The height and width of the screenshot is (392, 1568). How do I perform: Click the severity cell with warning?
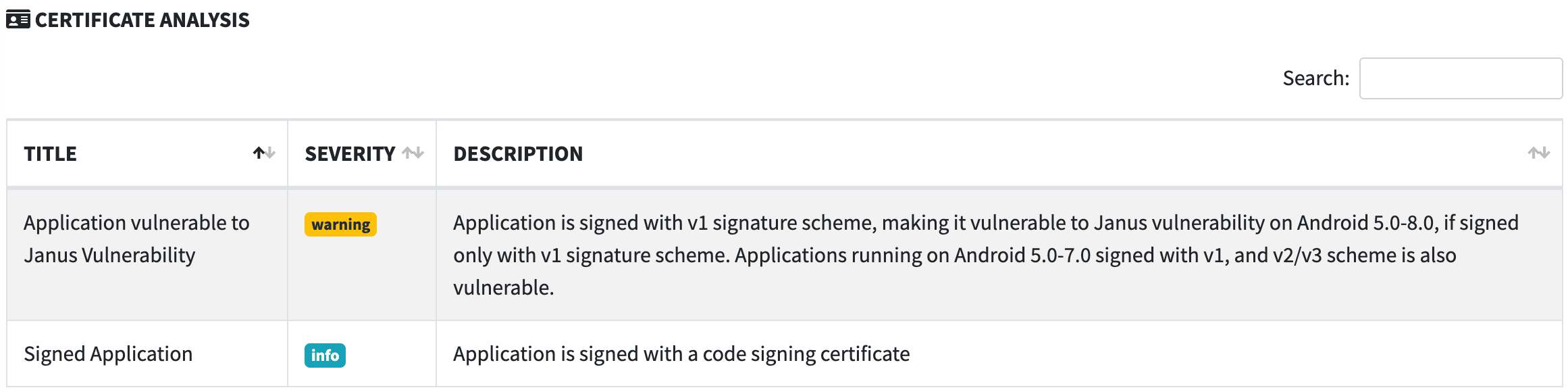click(x=362, y=255)
